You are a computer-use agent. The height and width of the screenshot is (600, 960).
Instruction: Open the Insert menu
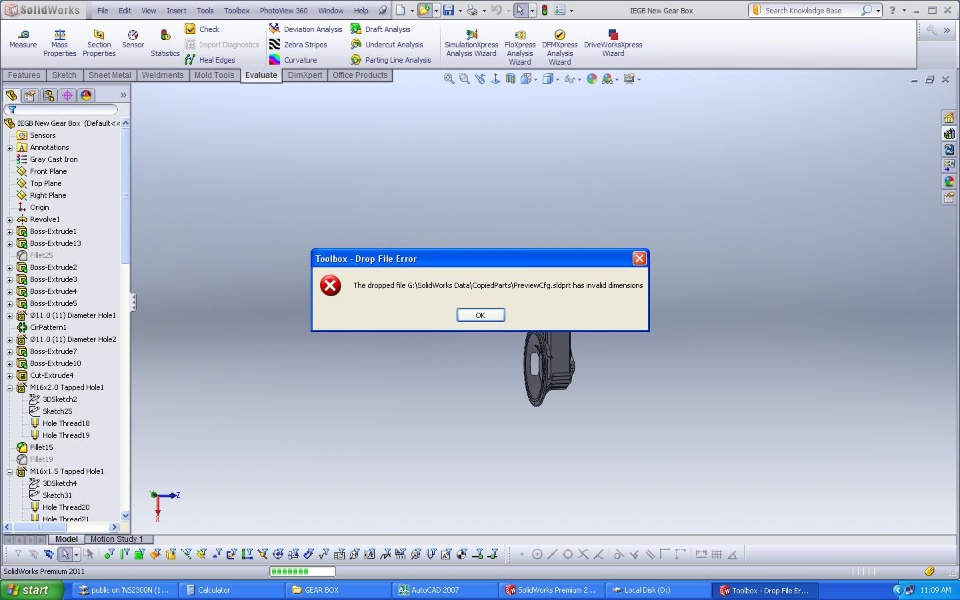(x=176, y=10)
